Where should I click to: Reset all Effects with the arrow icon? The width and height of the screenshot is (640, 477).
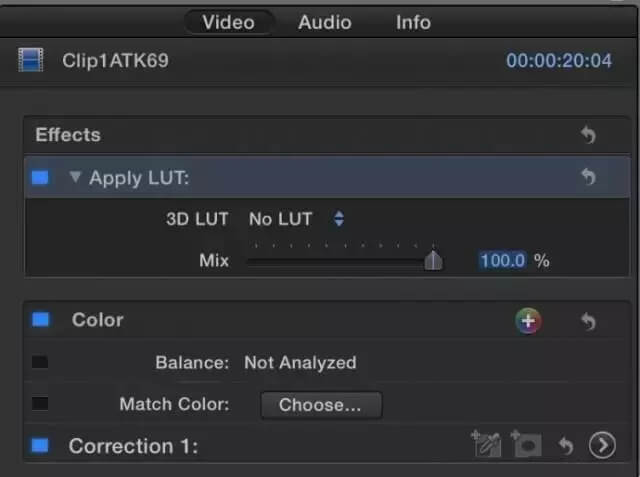pyautogui.click(x=588, y=135)
